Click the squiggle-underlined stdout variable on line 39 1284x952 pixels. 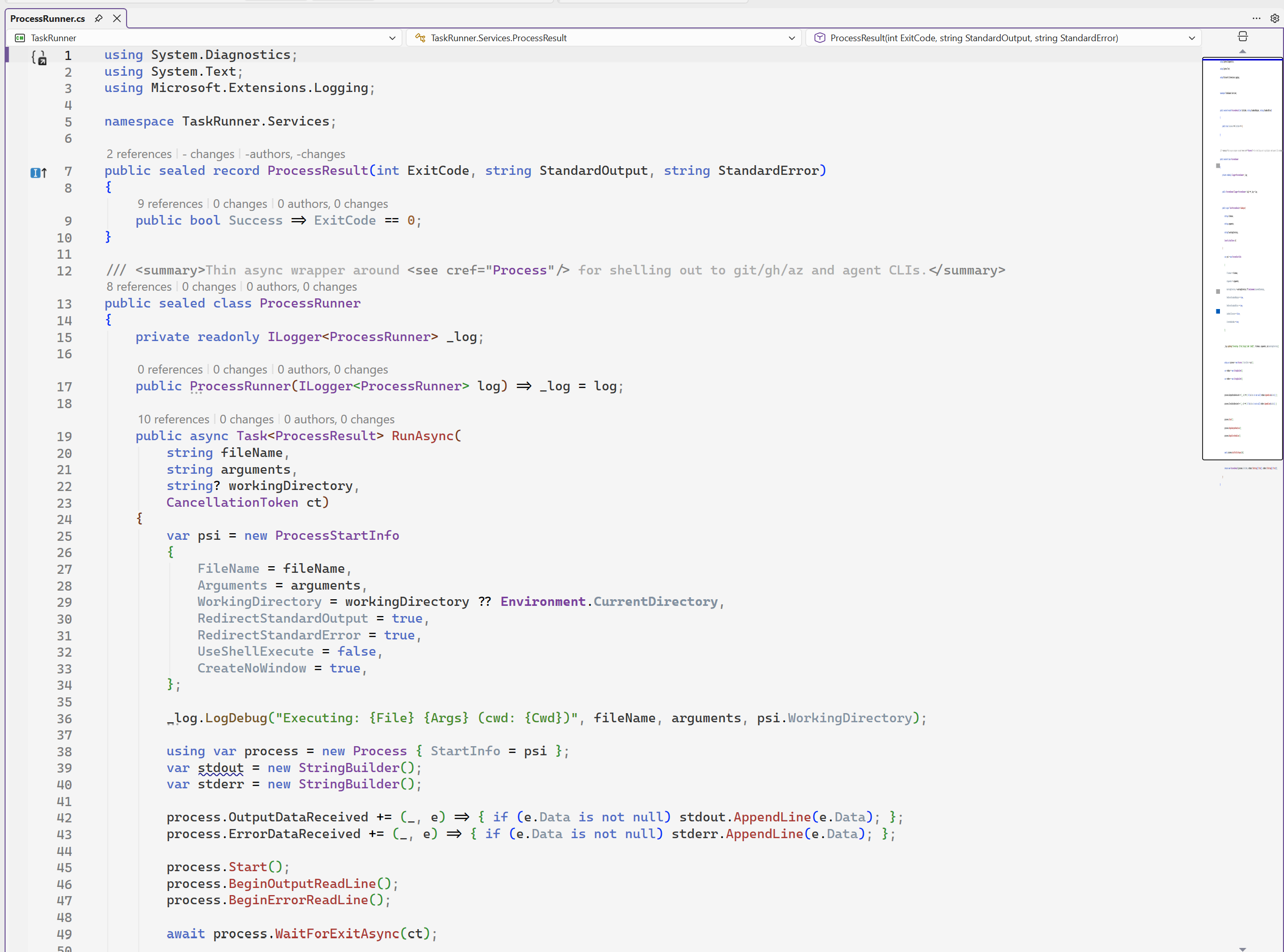[221, 768]
